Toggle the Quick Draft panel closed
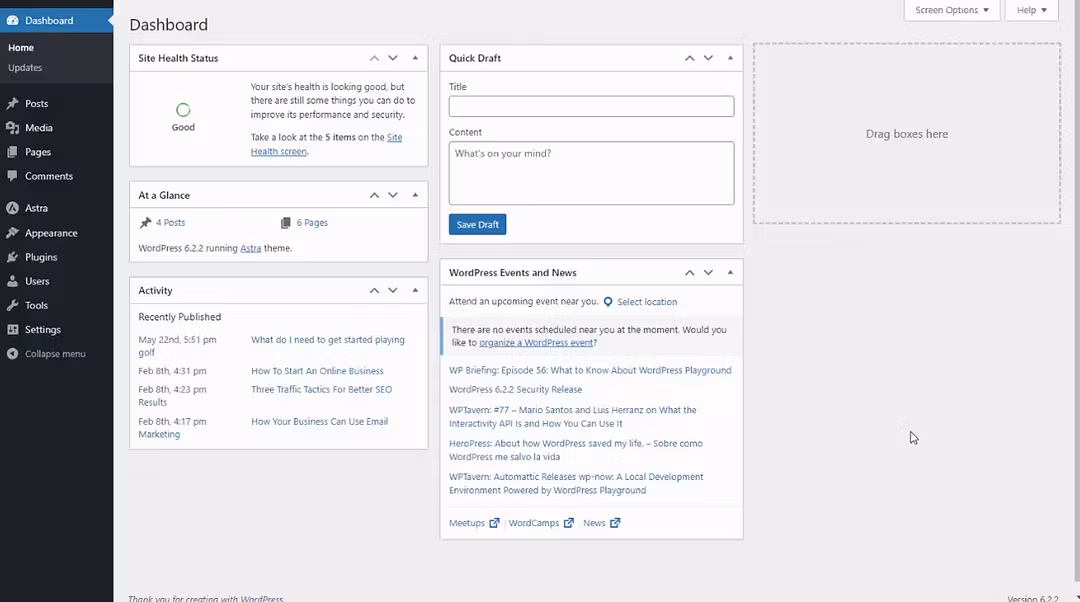 (730, 58)
